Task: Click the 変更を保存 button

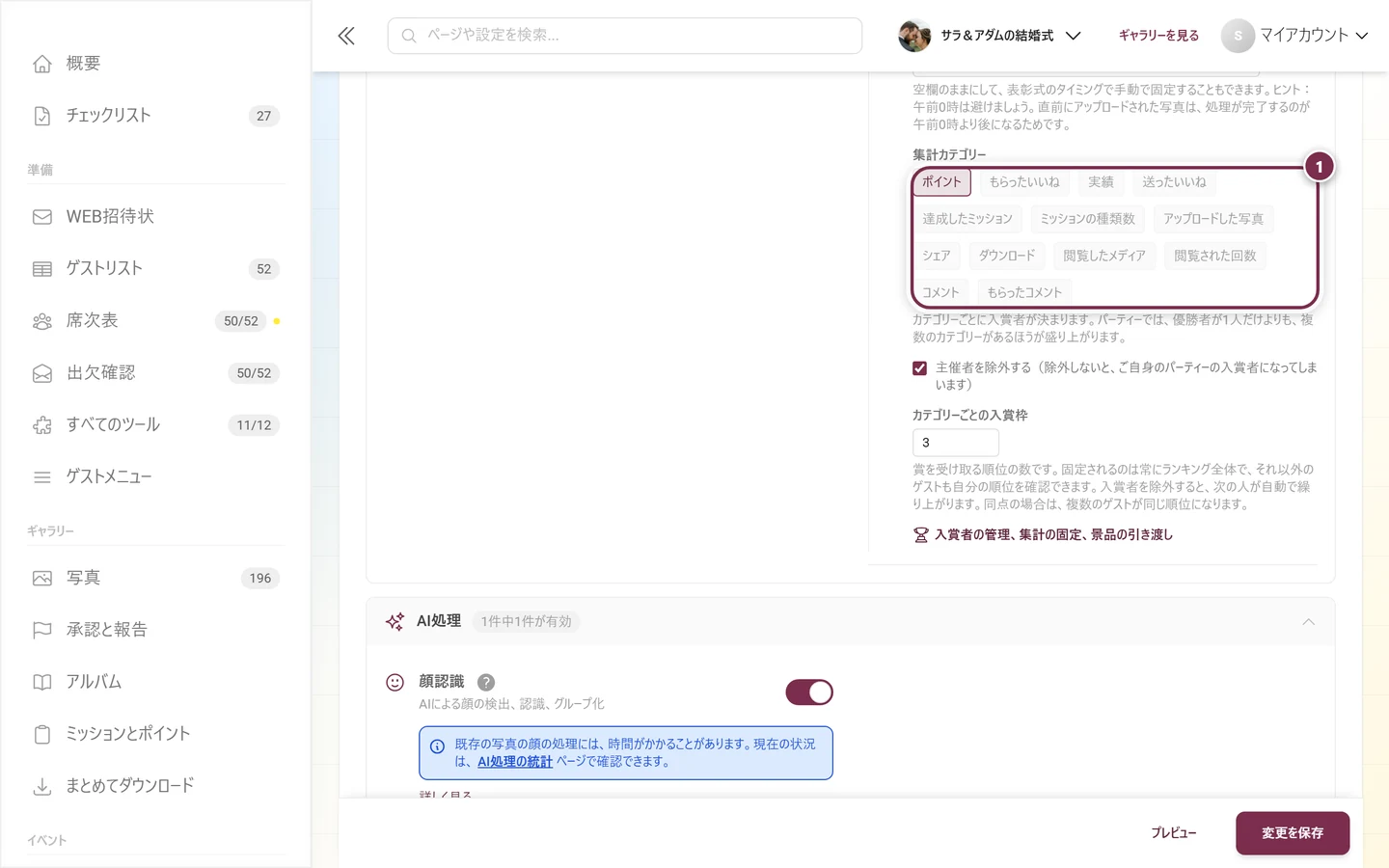Action: click(x=1293, y=833)
